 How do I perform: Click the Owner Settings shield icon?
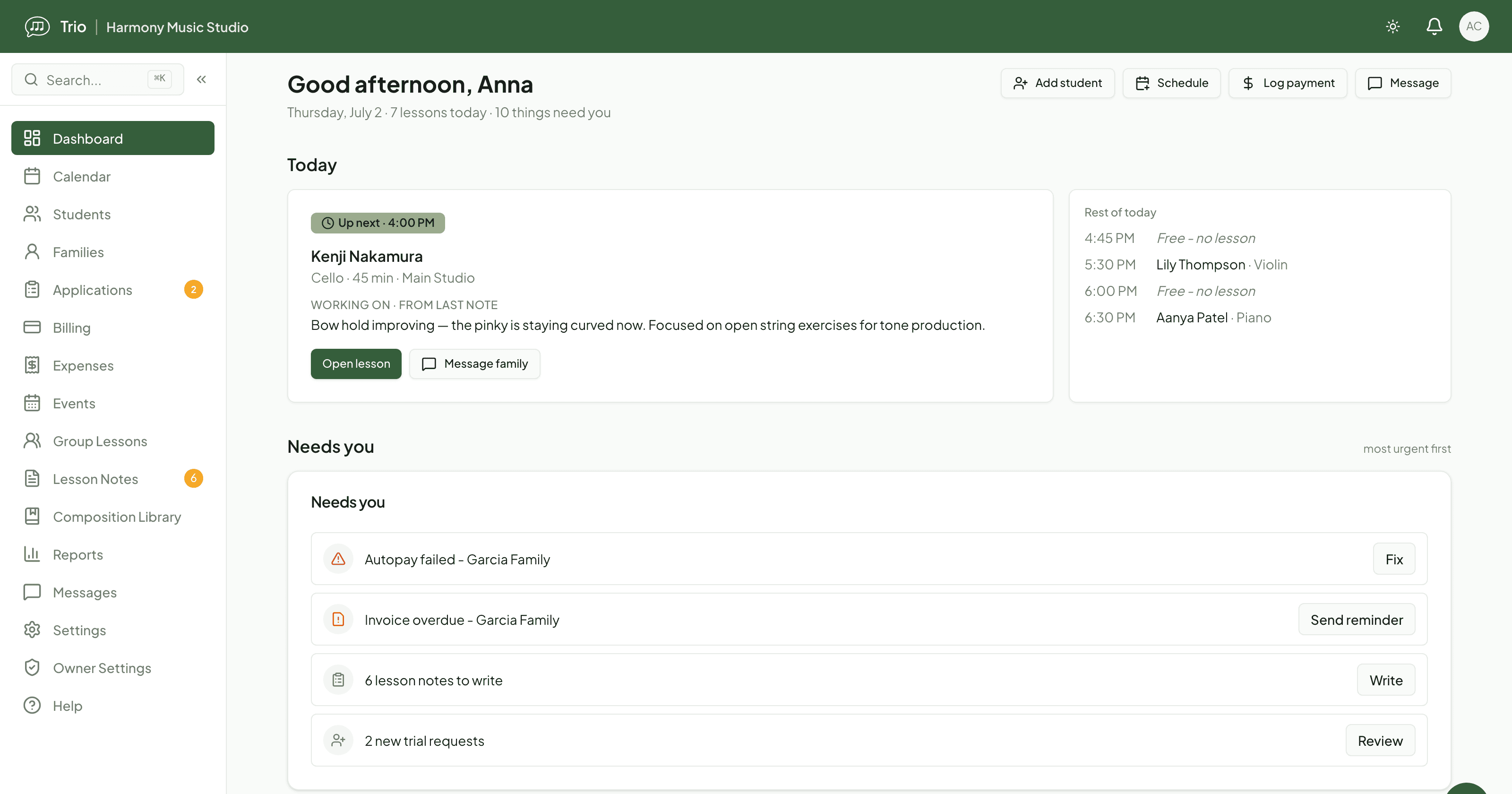(32, 668)
